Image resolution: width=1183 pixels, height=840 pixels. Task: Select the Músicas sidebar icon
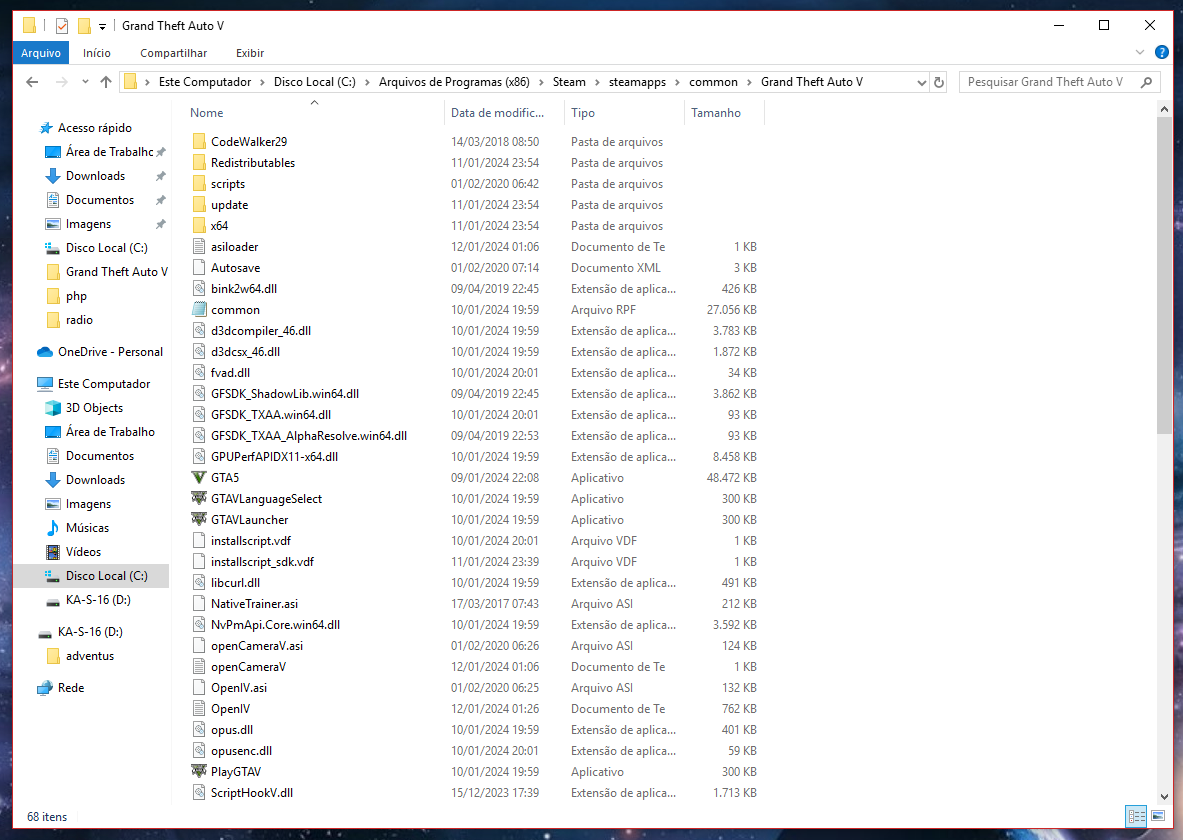(53, 528)
